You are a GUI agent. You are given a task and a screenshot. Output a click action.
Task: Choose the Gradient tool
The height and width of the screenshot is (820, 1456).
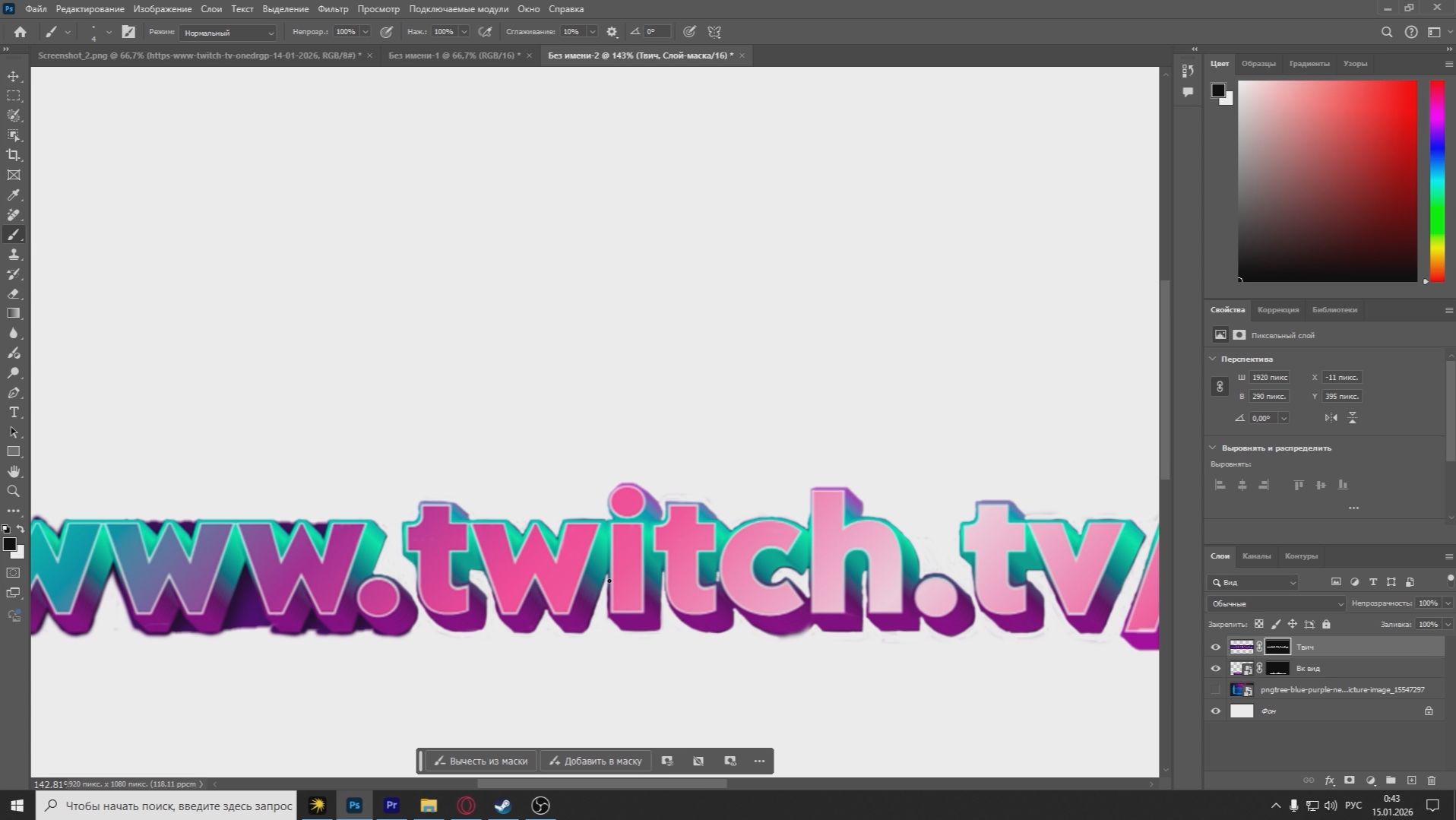pos(14,313)
